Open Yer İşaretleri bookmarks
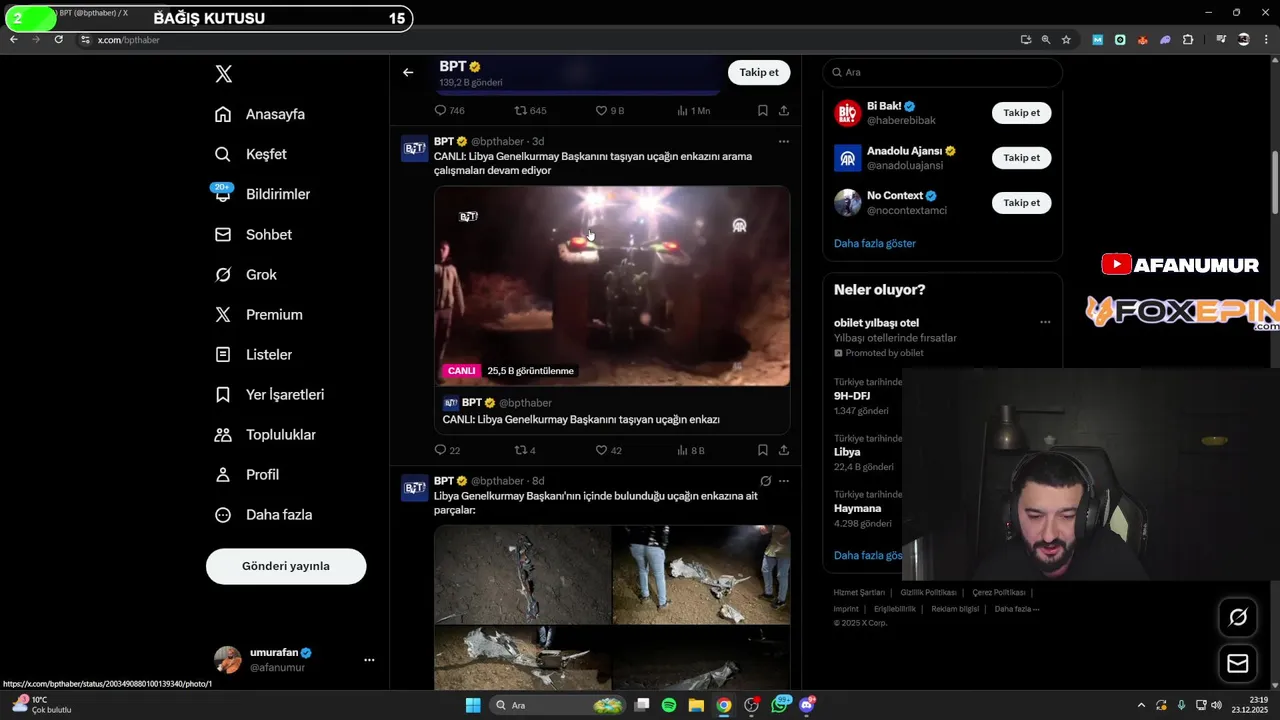 270,394
